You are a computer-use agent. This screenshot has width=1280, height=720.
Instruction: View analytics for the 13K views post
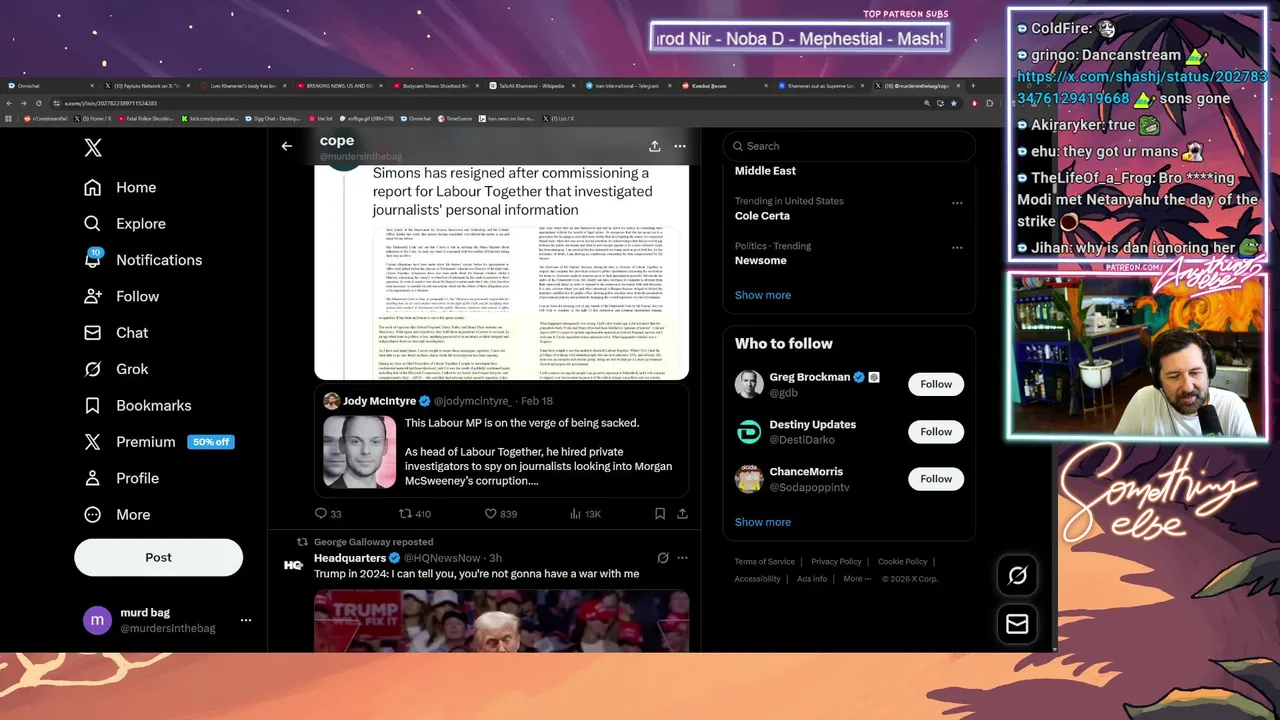(585, 514)
